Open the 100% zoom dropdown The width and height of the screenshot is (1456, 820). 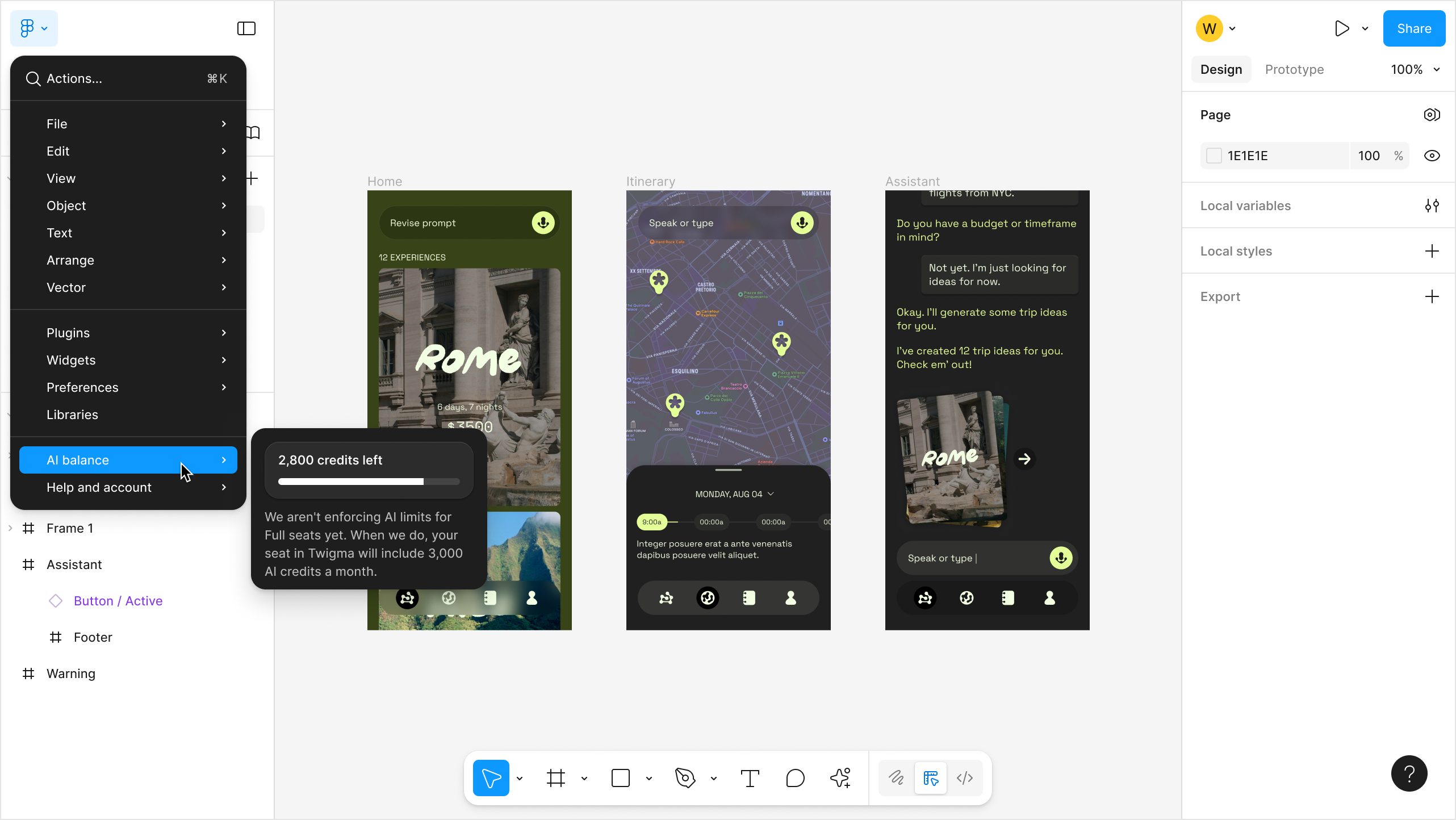[1415, 69]
